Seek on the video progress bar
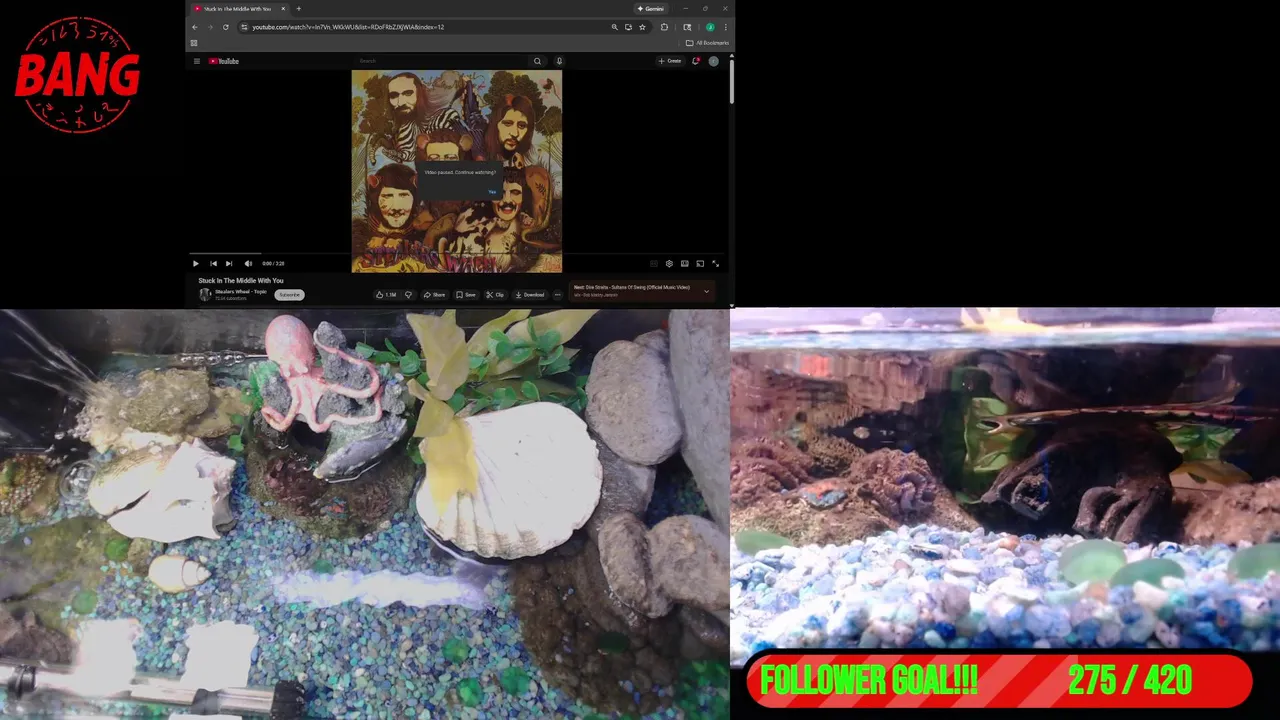Viewport: 1280px width, 720px height. click(x=455, y=255)
